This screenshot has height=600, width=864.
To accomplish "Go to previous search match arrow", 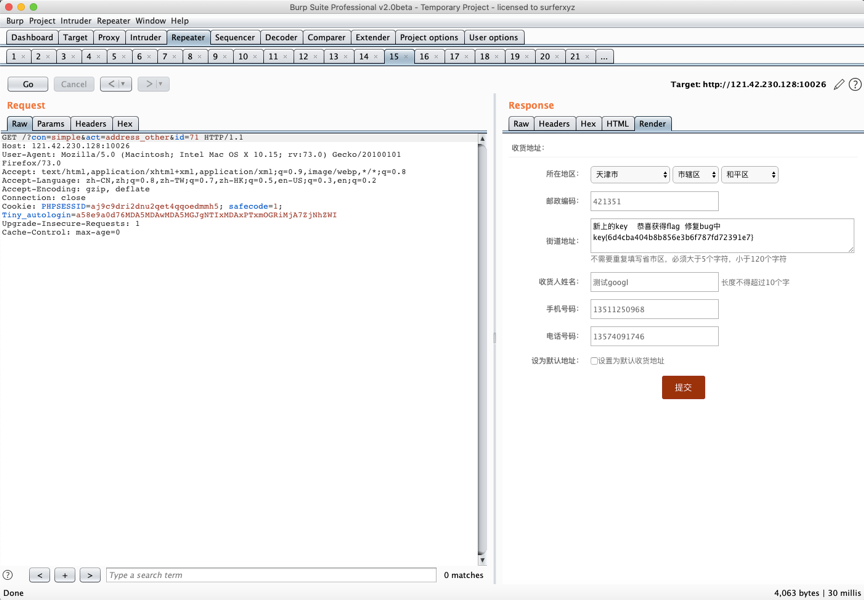I will tap(39, 575).
